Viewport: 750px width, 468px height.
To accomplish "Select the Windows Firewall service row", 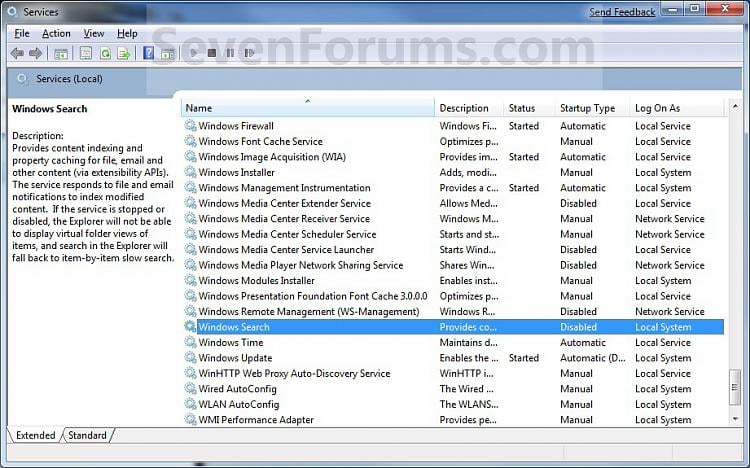I will click(x=453, y=126).
